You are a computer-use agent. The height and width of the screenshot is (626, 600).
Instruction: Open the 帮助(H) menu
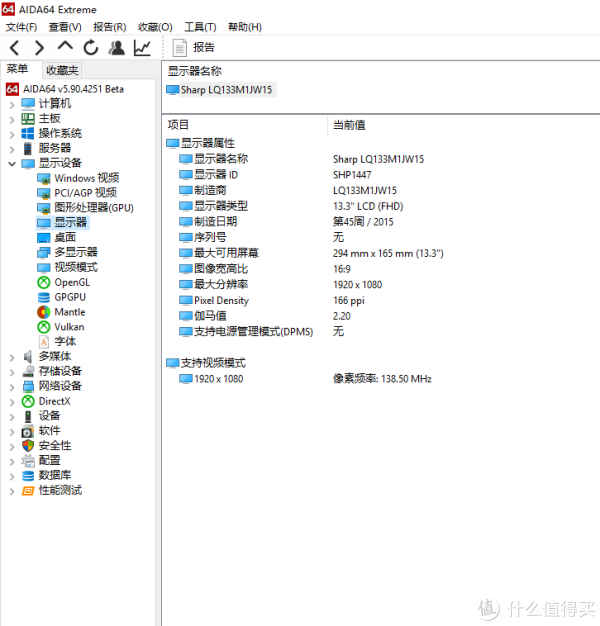point(245,27)
